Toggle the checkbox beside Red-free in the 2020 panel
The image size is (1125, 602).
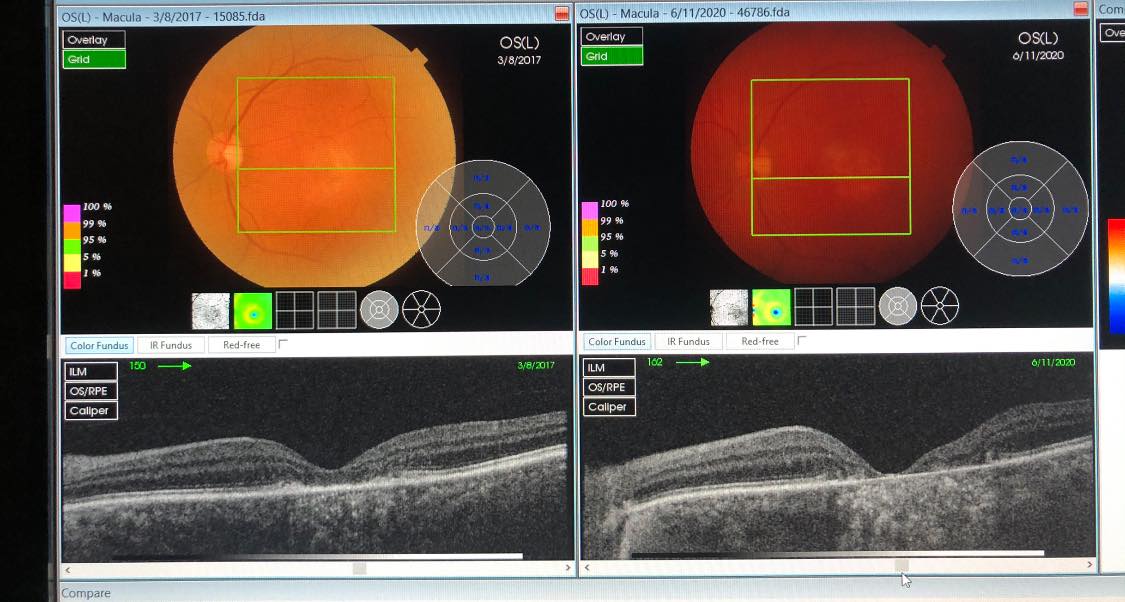(802, 341)
